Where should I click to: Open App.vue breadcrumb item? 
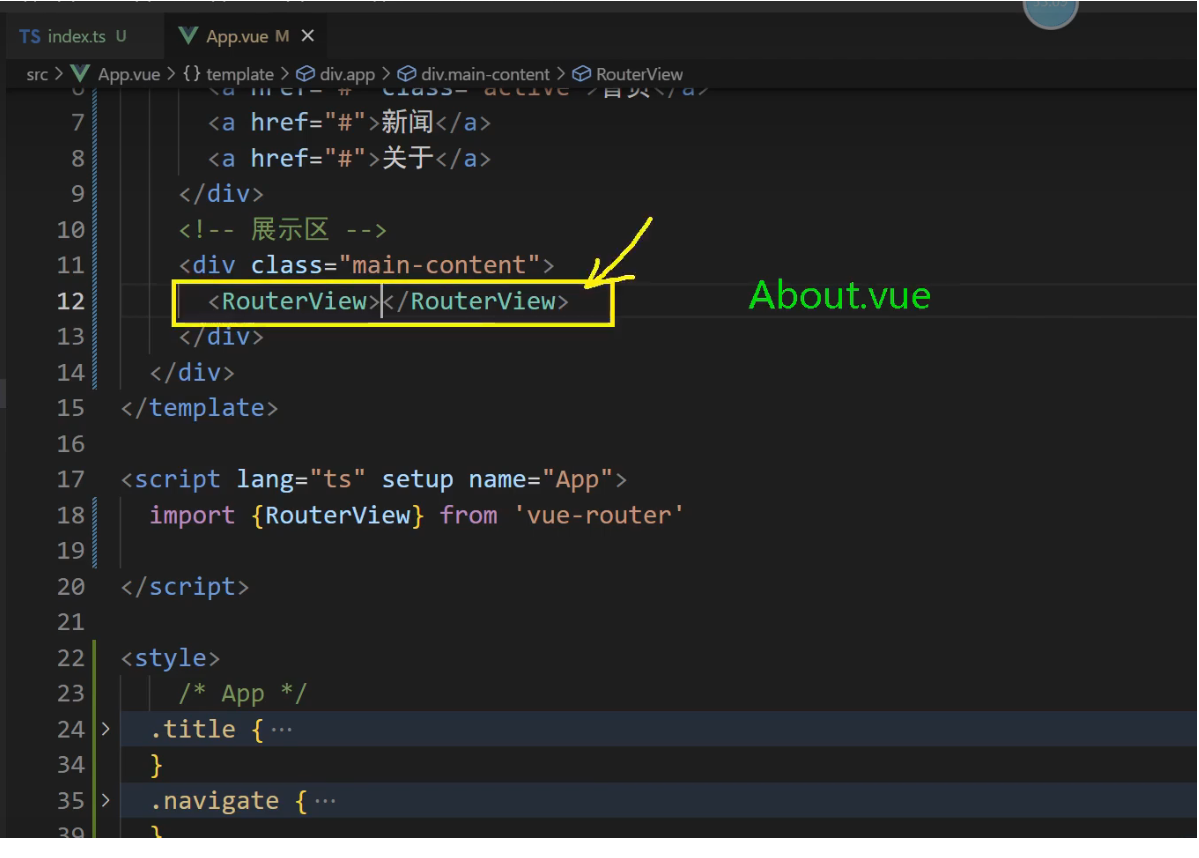tap(128, 74)
